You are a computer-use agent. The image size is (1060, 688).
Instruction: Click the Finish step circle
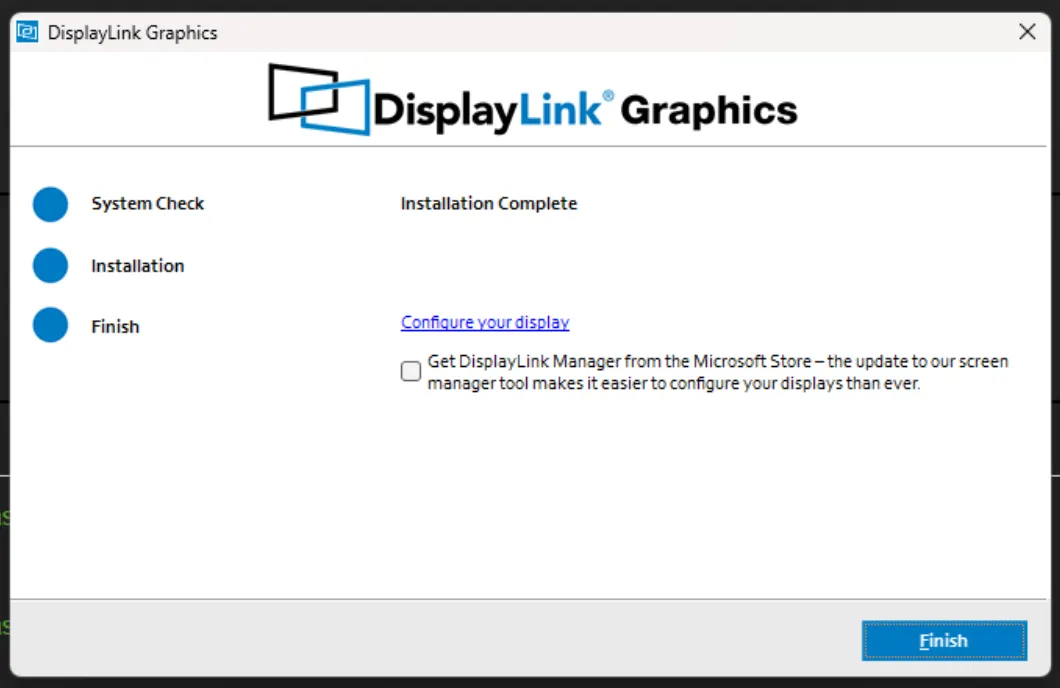point(50,325)
